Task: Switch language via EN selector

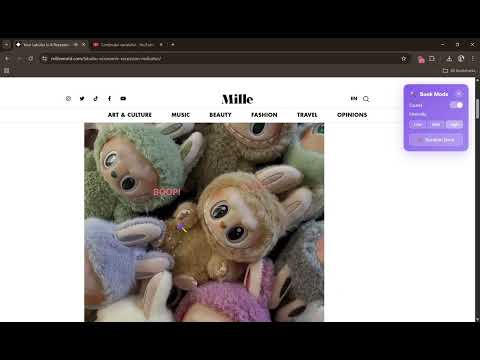Action: (x=354, y=99)
